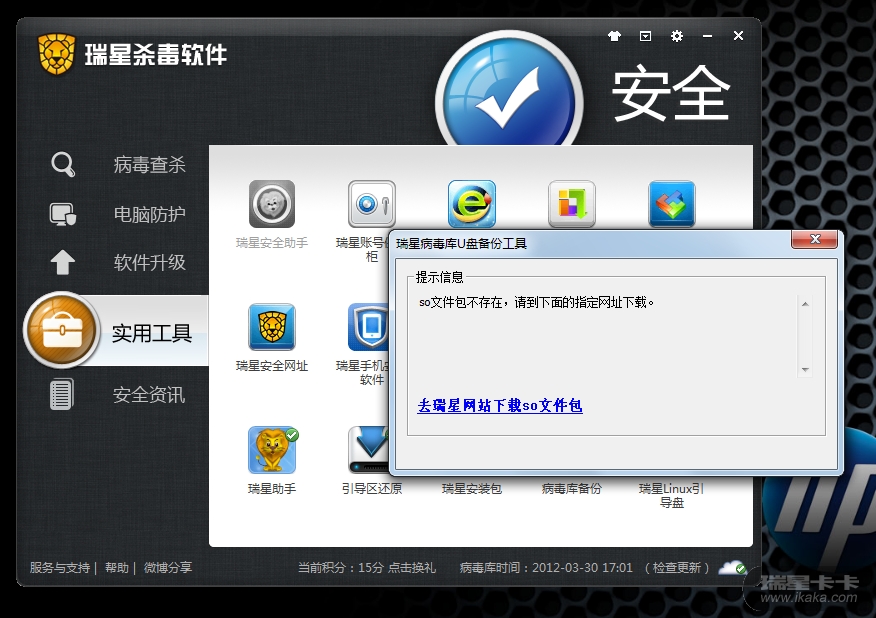Image resolution: width=876 pixels, height=618 pixels.
Task: Click 当前积分：15分 text
Action: [x=341, y=568]
